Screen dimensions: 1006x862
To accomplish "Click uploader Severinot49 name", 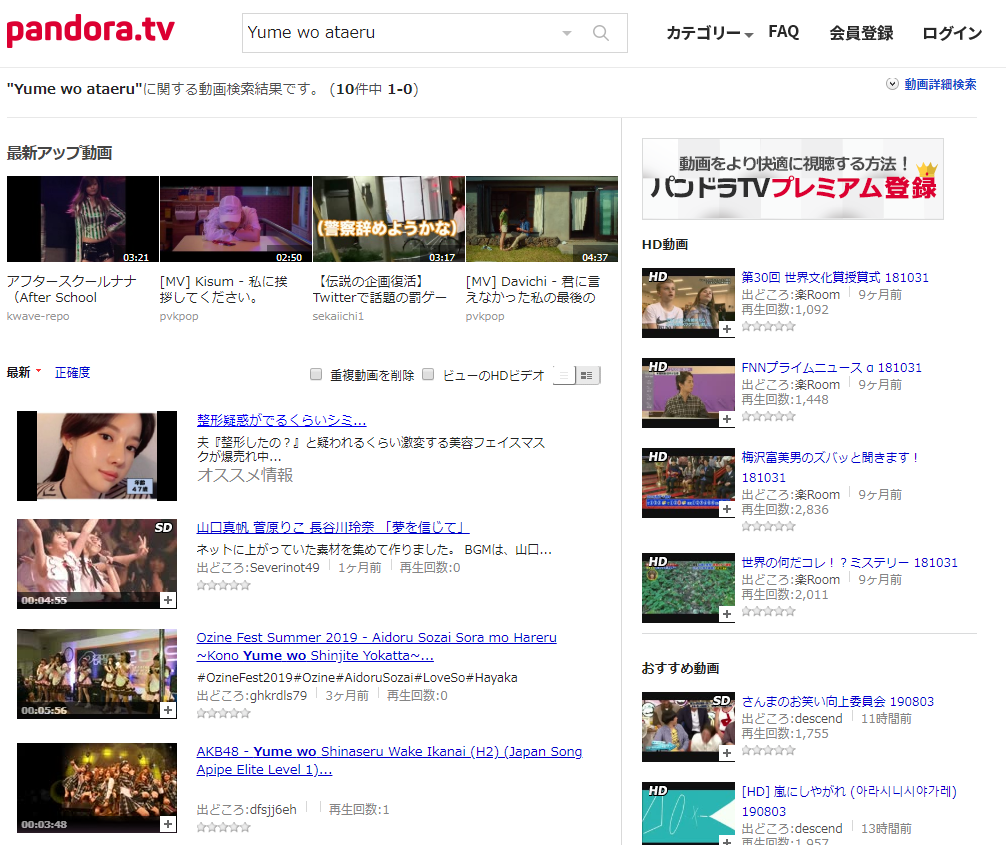I will (x=284, y=568).
